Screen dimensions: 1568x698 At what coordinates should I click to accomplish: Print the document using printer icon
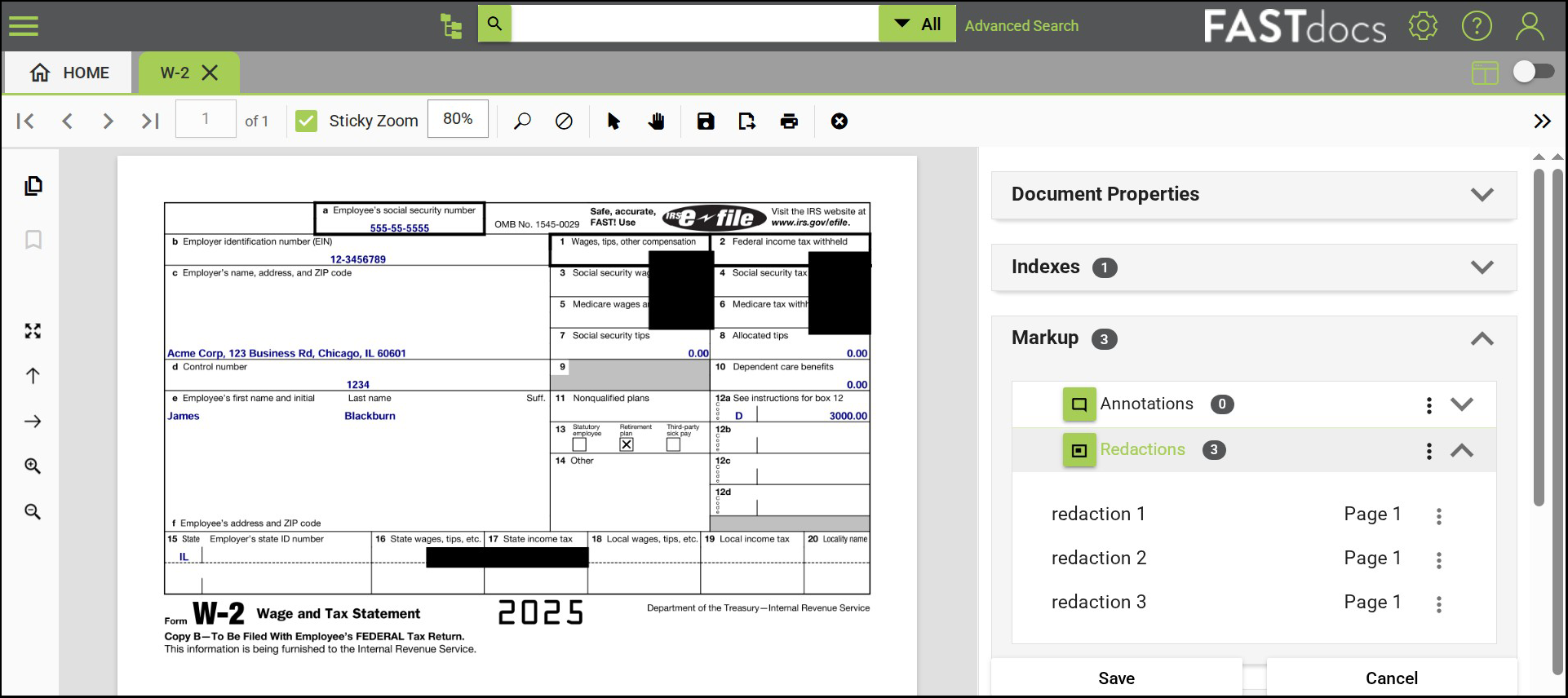tap(789, 121)
